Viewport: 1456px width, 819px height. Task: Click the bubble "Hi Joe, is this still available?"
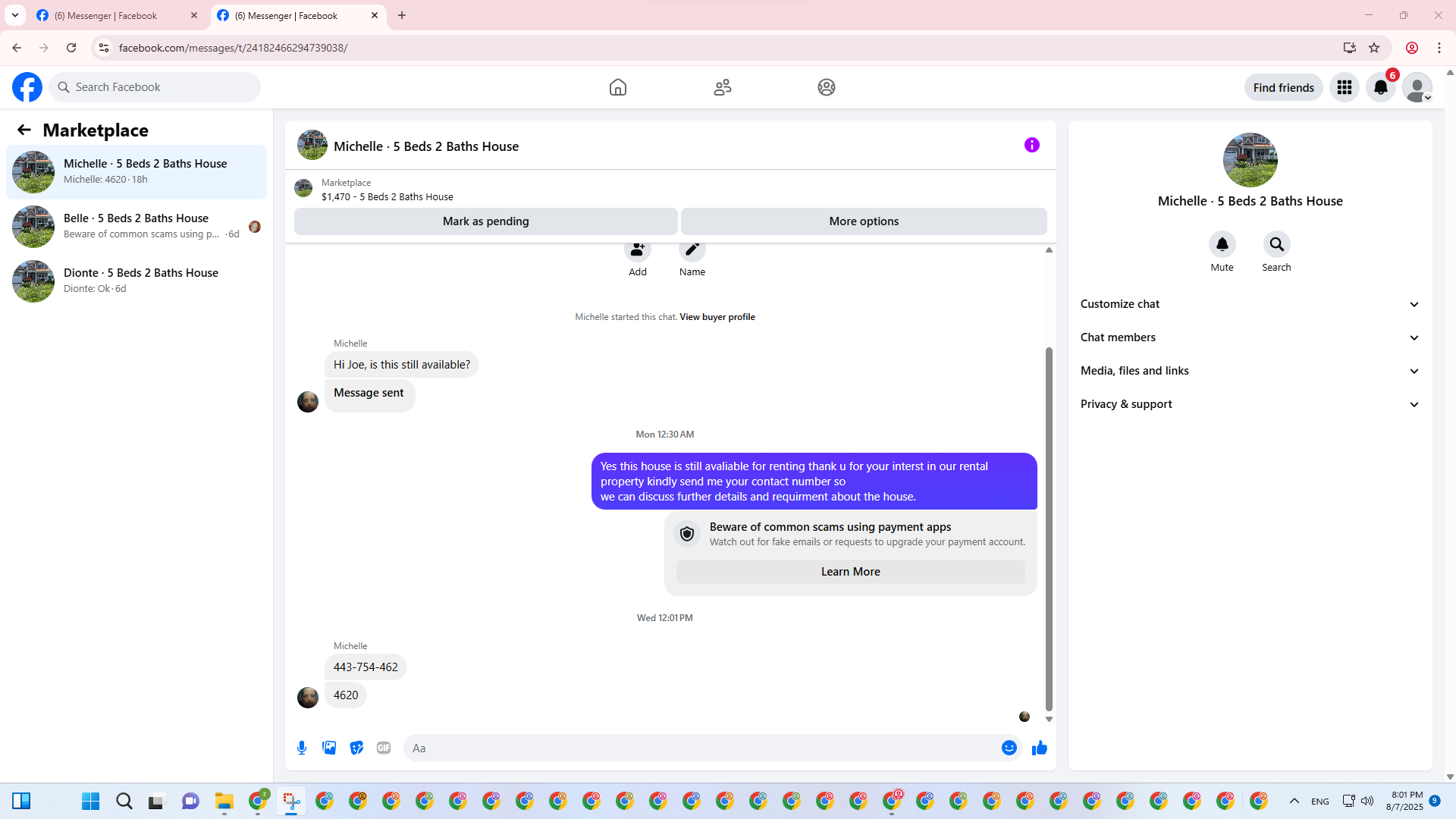[x=402, y=365]
